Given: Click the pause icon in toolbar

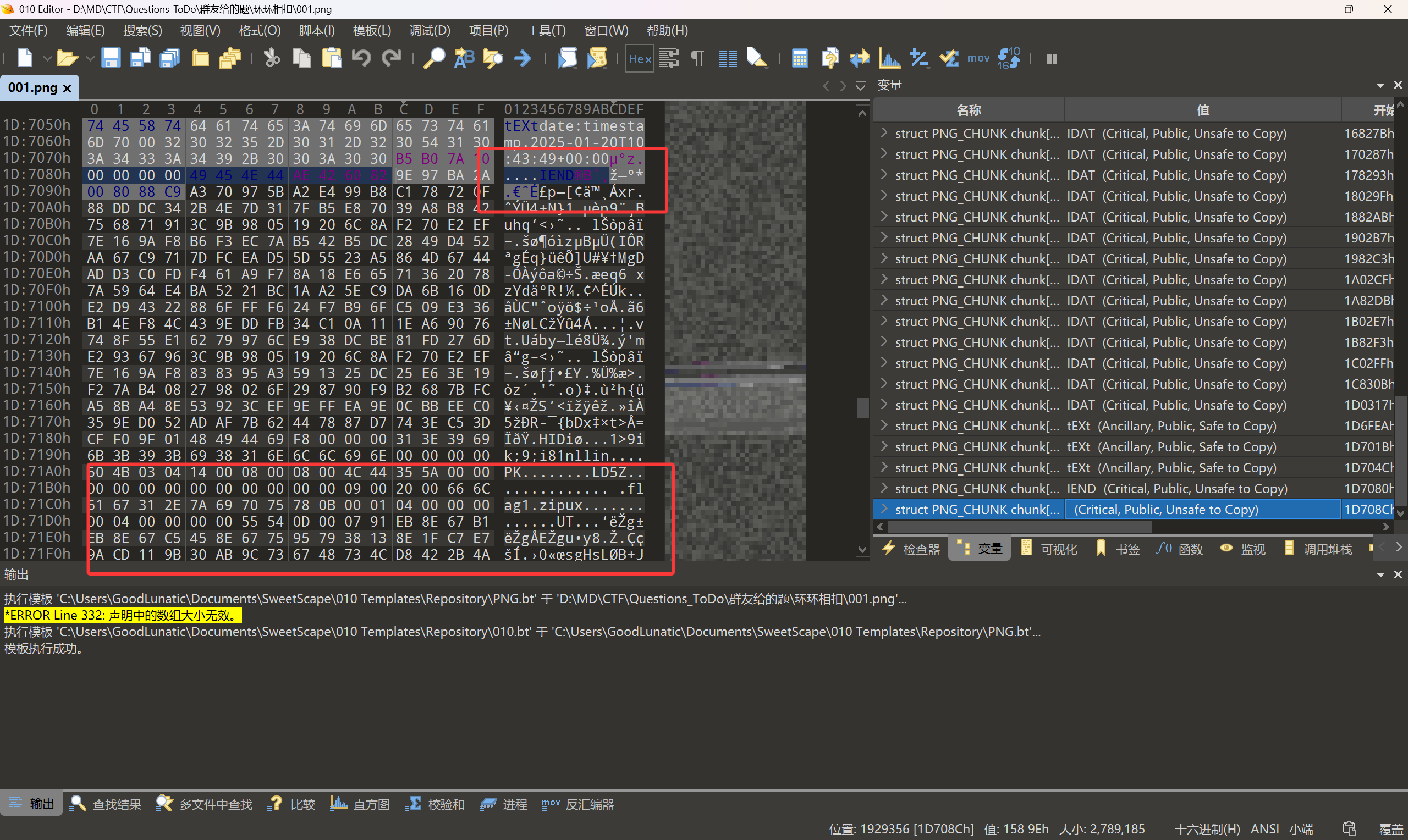Looking at the screenshot, I should pyautogui.click(x=1052, y=58).
